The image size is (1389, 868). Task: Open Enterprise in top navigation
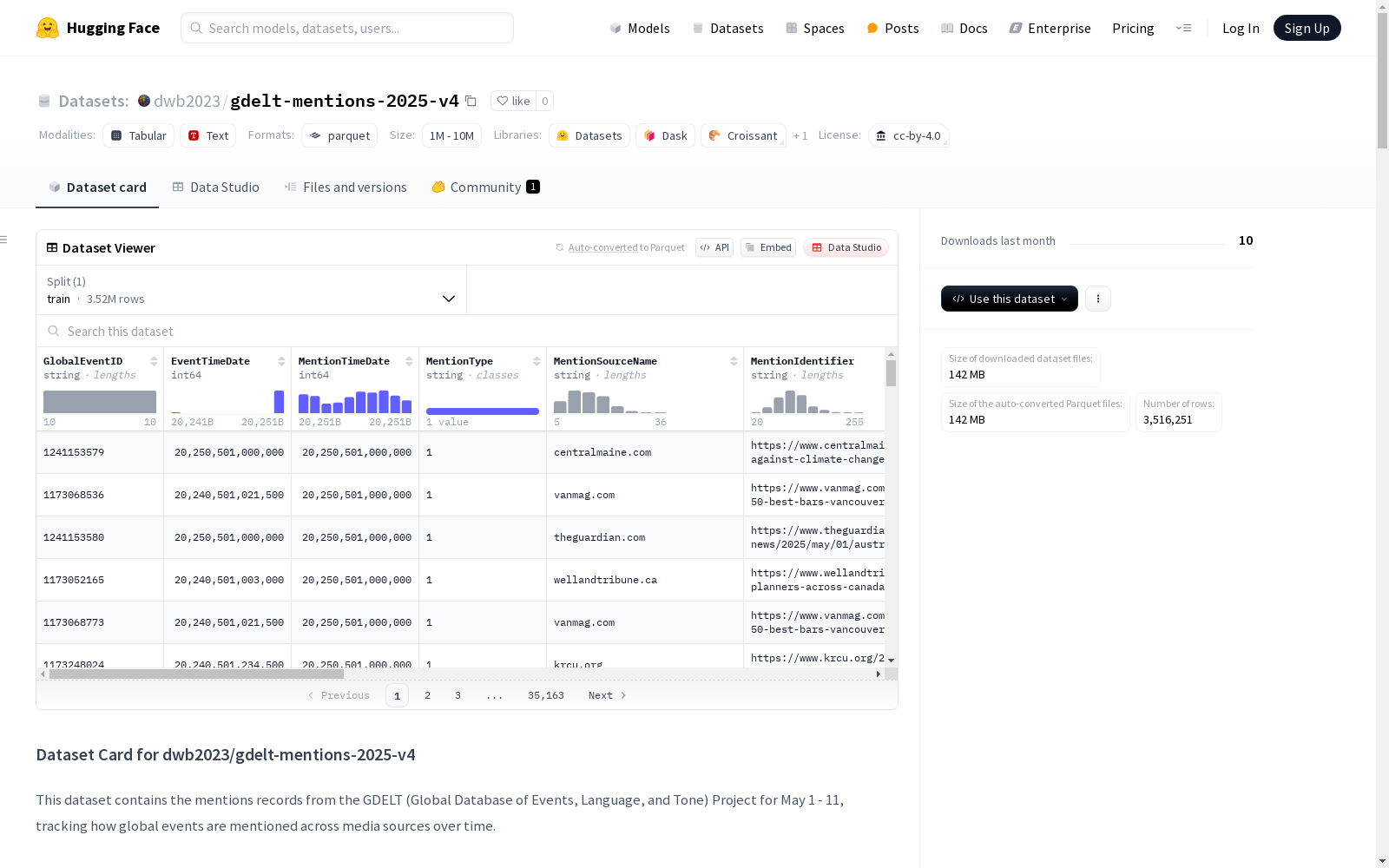pos(1050,28)
